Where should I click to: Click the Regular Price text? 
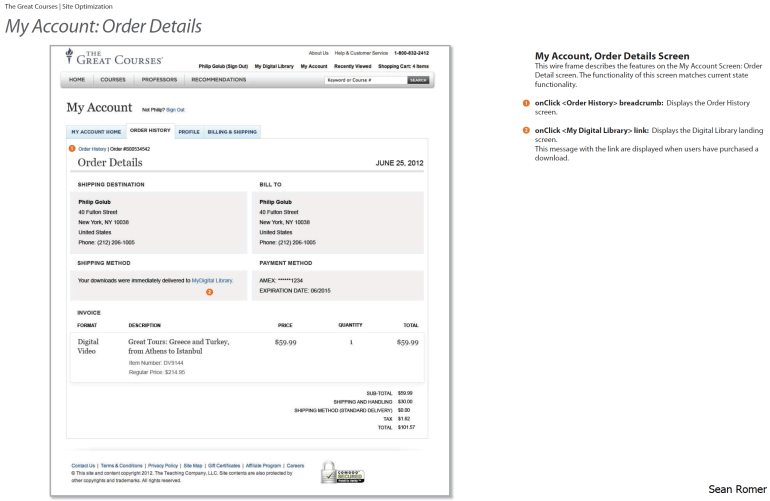coord(157,372)
